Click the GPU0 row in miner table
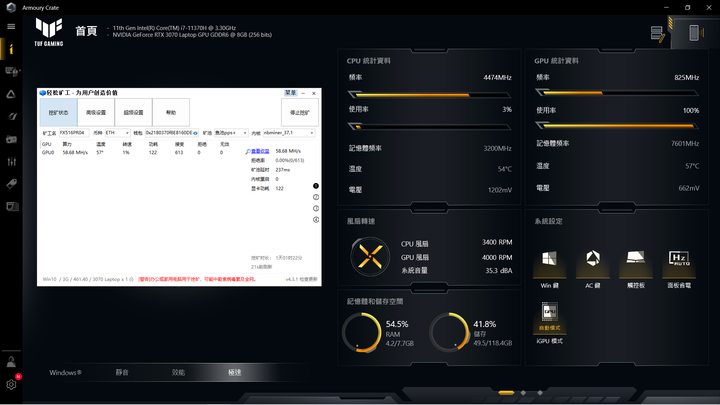 [x=133, y=152]
